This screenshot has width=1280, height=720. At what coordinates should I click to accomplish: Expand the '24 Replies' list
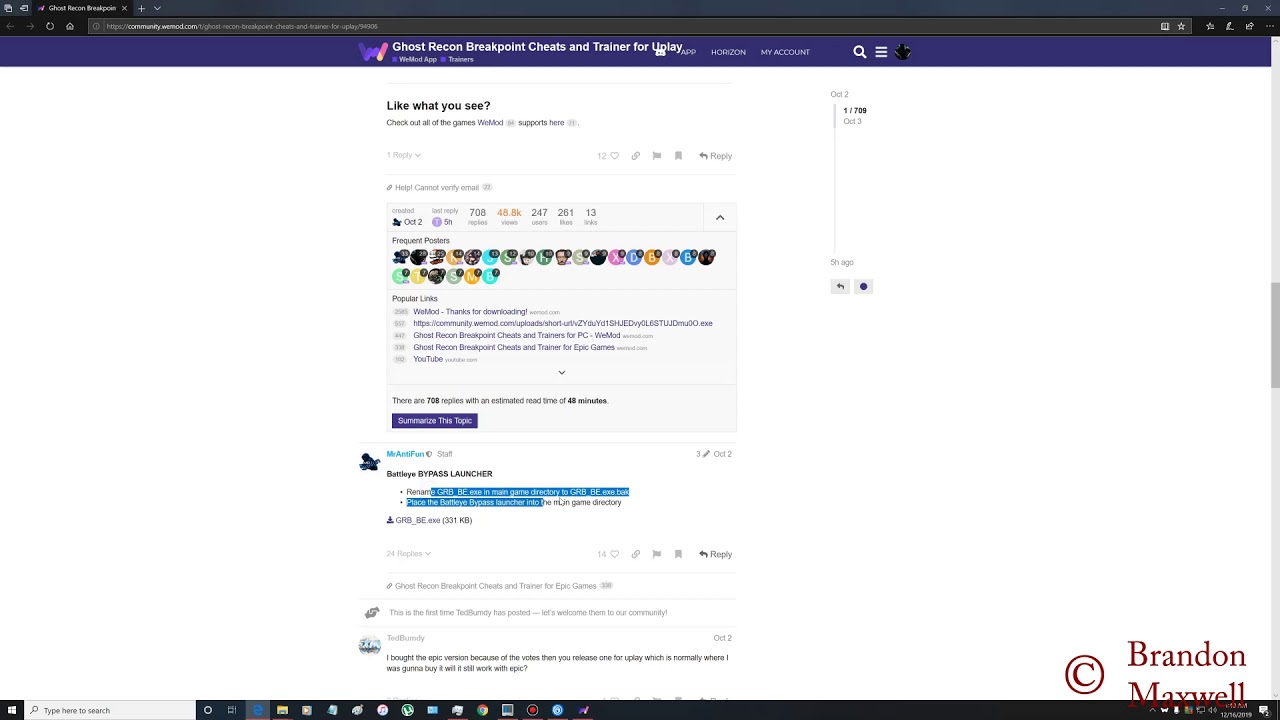pyautogui.click(x=409, y=553)
